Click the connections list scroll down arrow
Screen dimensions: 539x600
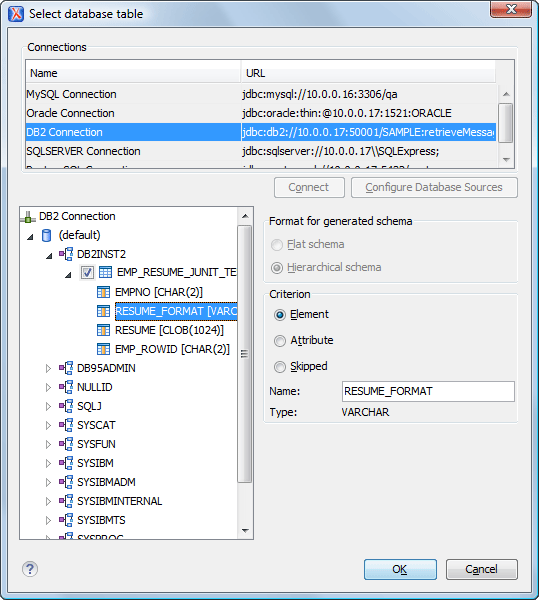pos(506,160)
